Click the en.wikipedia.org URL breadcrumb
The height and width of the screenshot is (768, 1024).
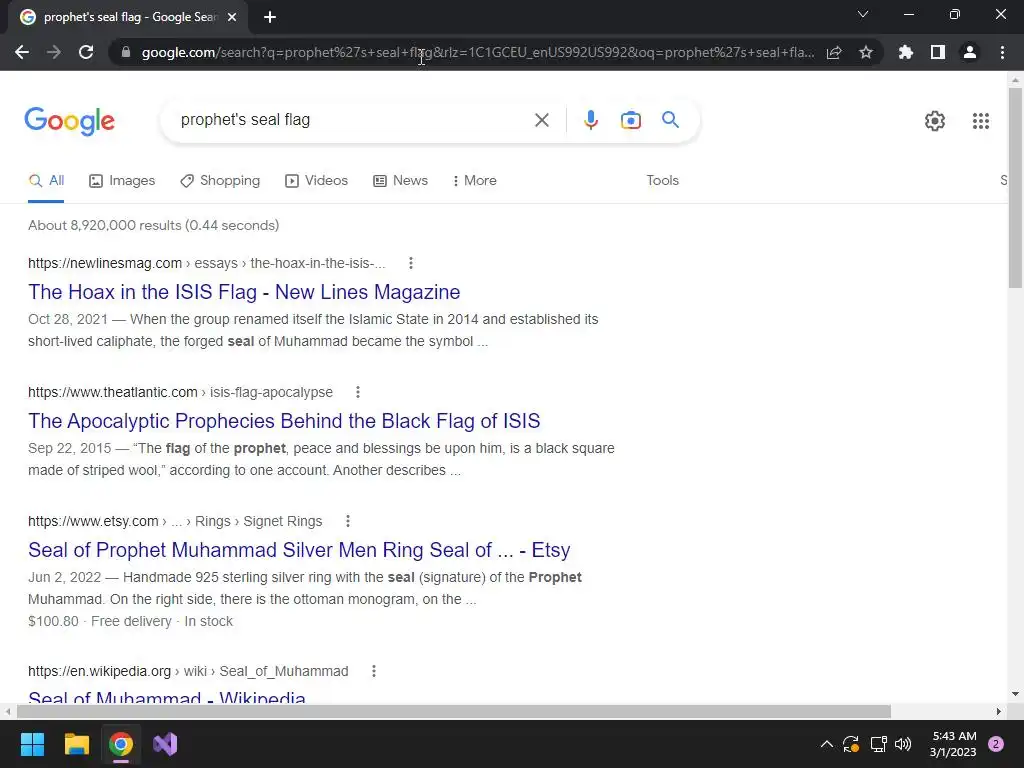(x=188, y=671)
